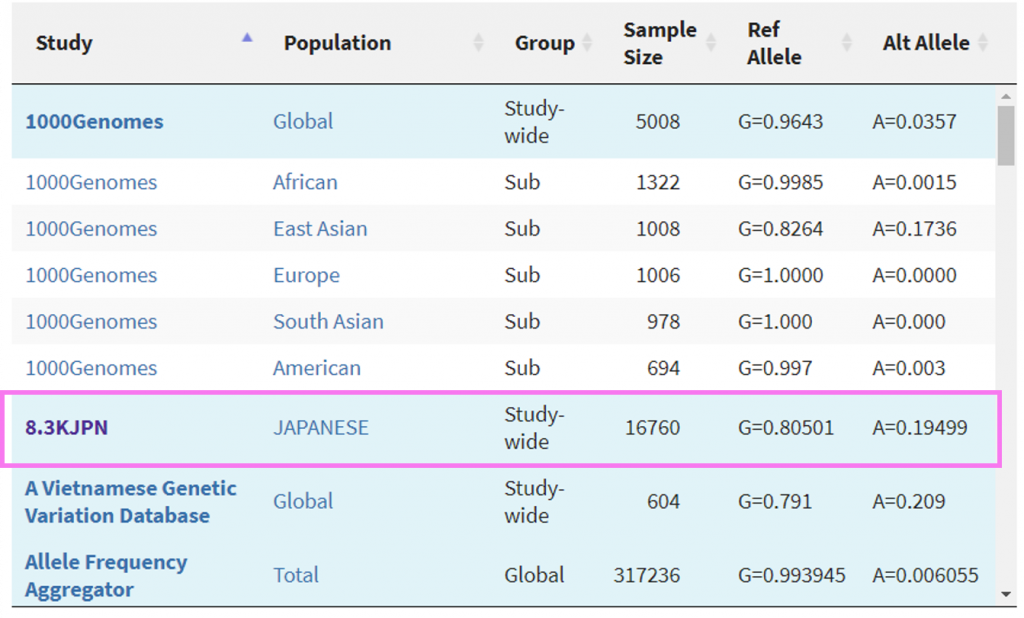The height and width of the screenshot is (618, 1024).
Task: Sort table by Study column arrow
Action: 247,38
